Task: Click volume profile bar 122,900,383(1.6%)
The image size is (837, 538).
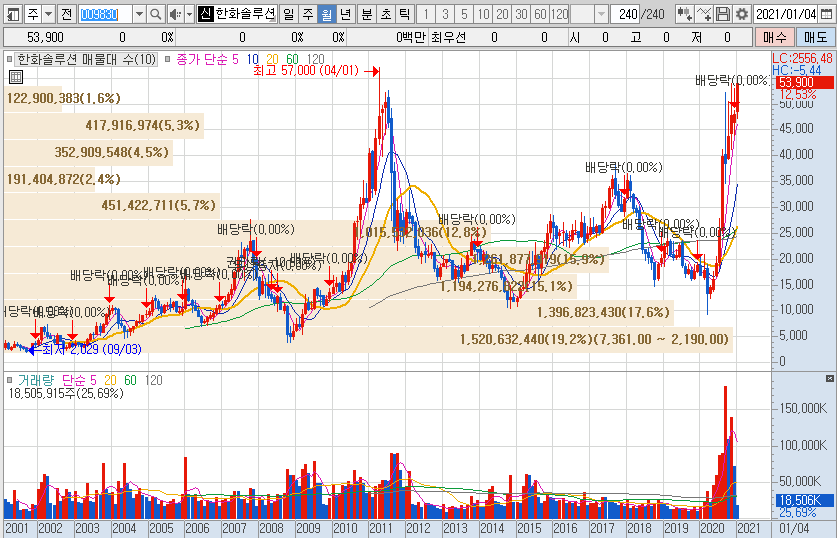Action: coord(33,98)
